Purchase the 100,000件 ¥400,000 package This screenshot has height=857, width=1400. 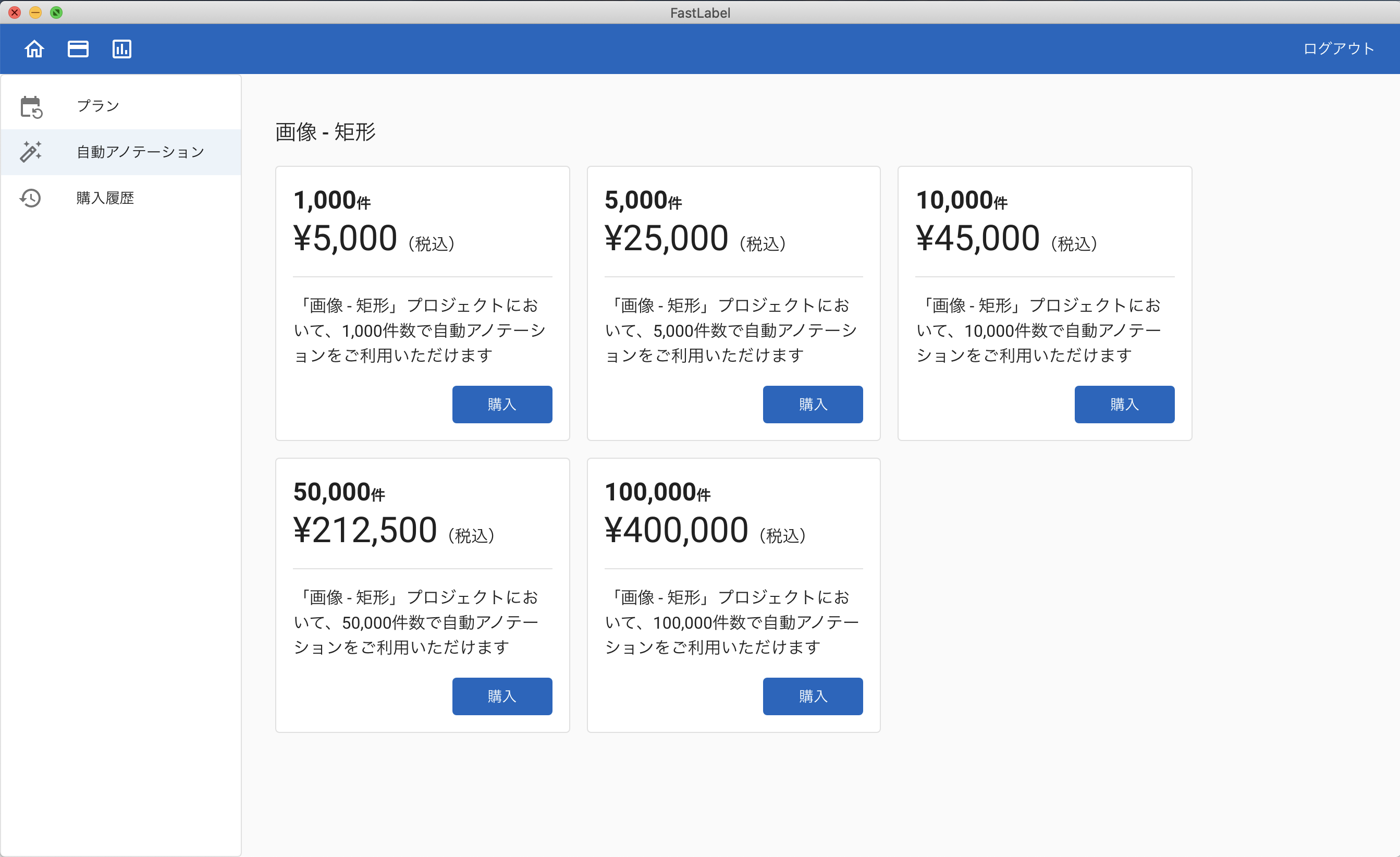click(x=813, y=695)
